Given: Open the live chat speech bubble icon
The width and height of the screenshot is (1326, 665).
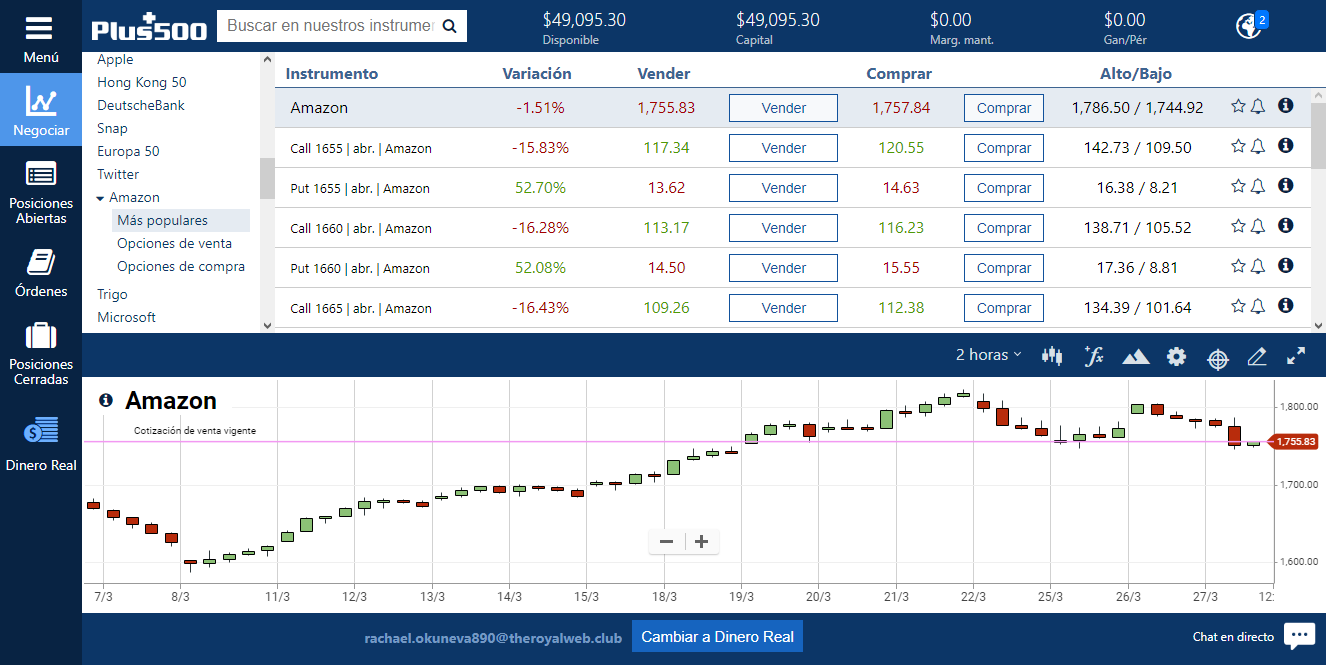Looking at the screenshot, I should point(1299,636).
